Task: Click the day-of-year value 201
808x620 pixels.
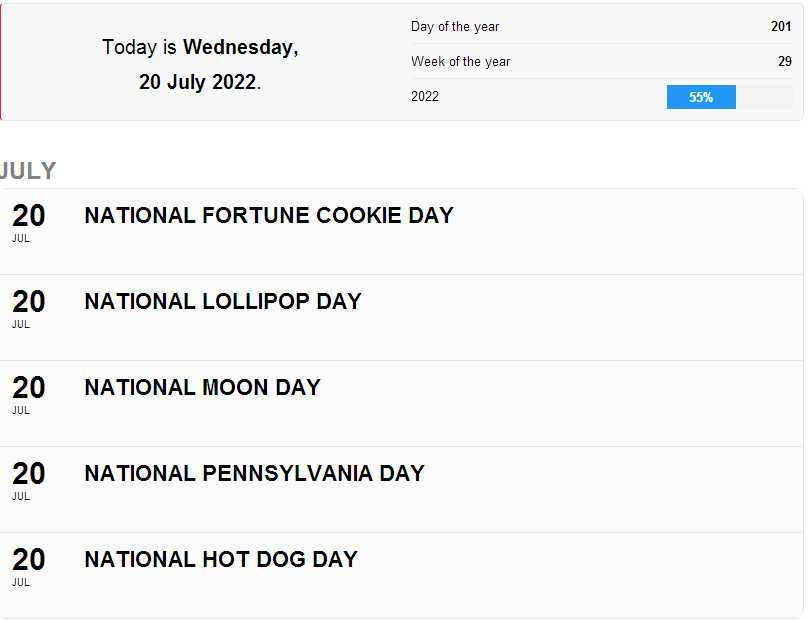Action: pos(781,27)
